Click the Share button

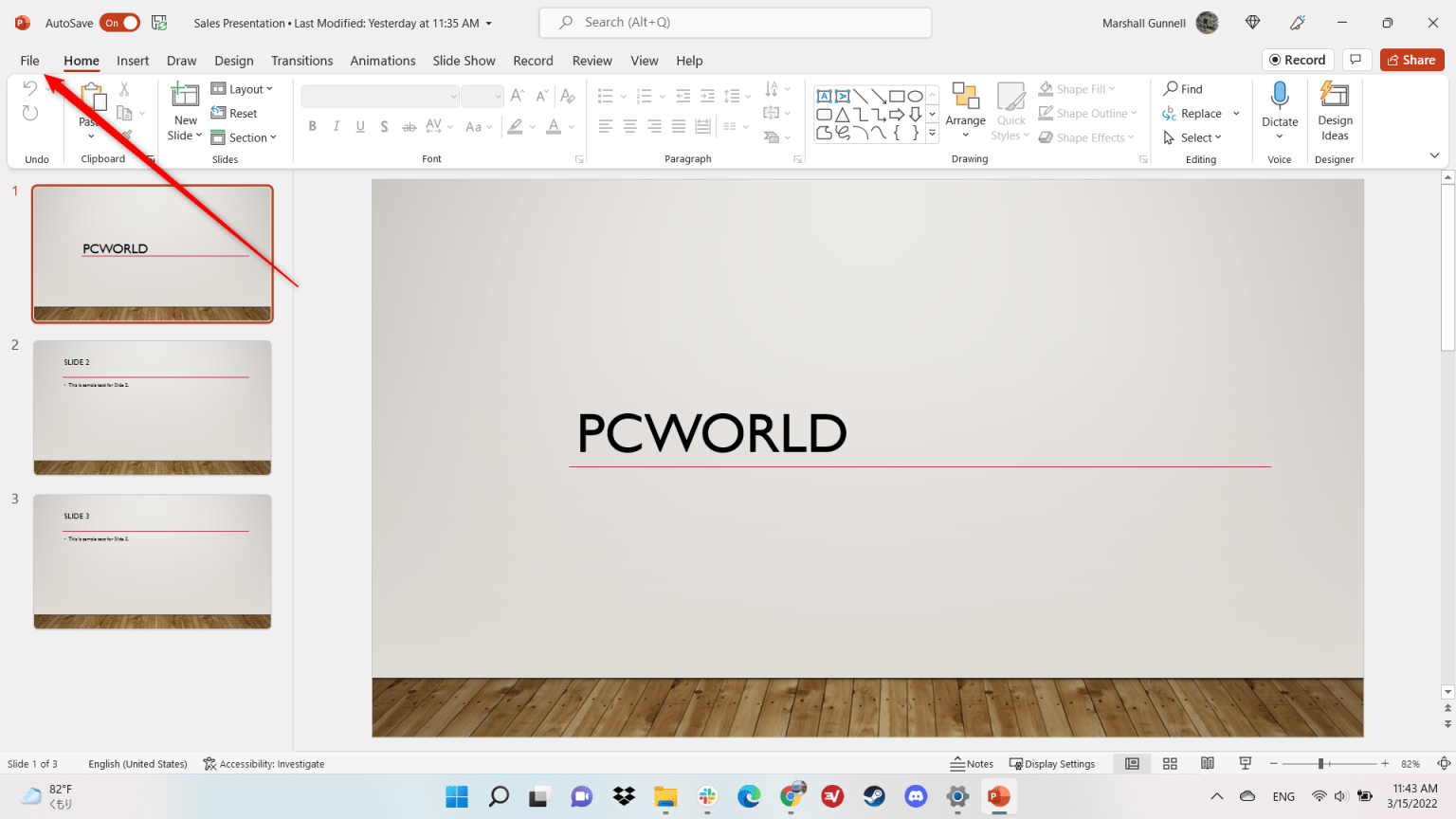coord(1411,59)
